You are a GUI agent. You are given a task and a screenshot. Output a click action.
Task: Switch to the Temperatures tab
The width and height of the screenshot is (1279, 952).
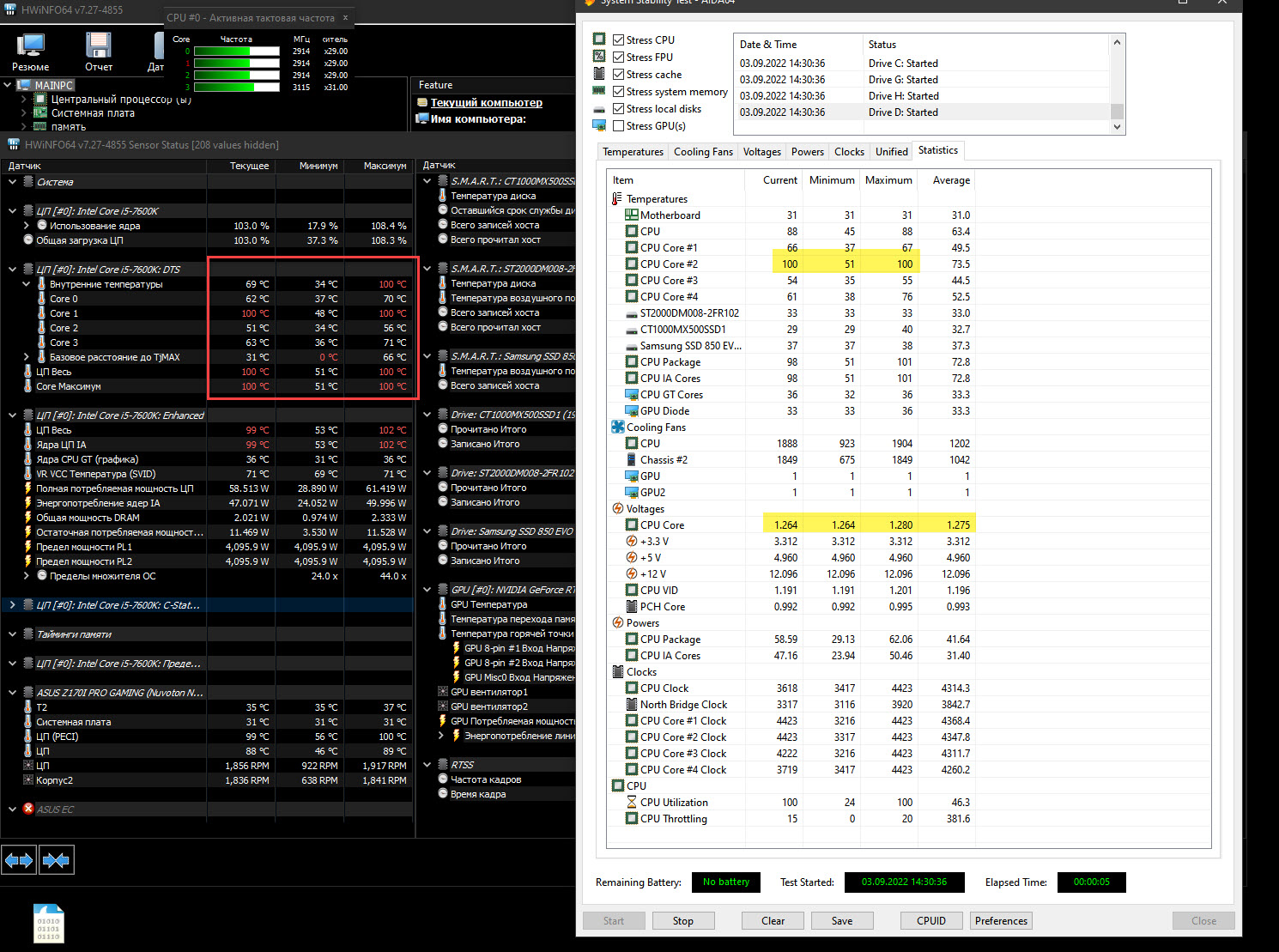633,152
